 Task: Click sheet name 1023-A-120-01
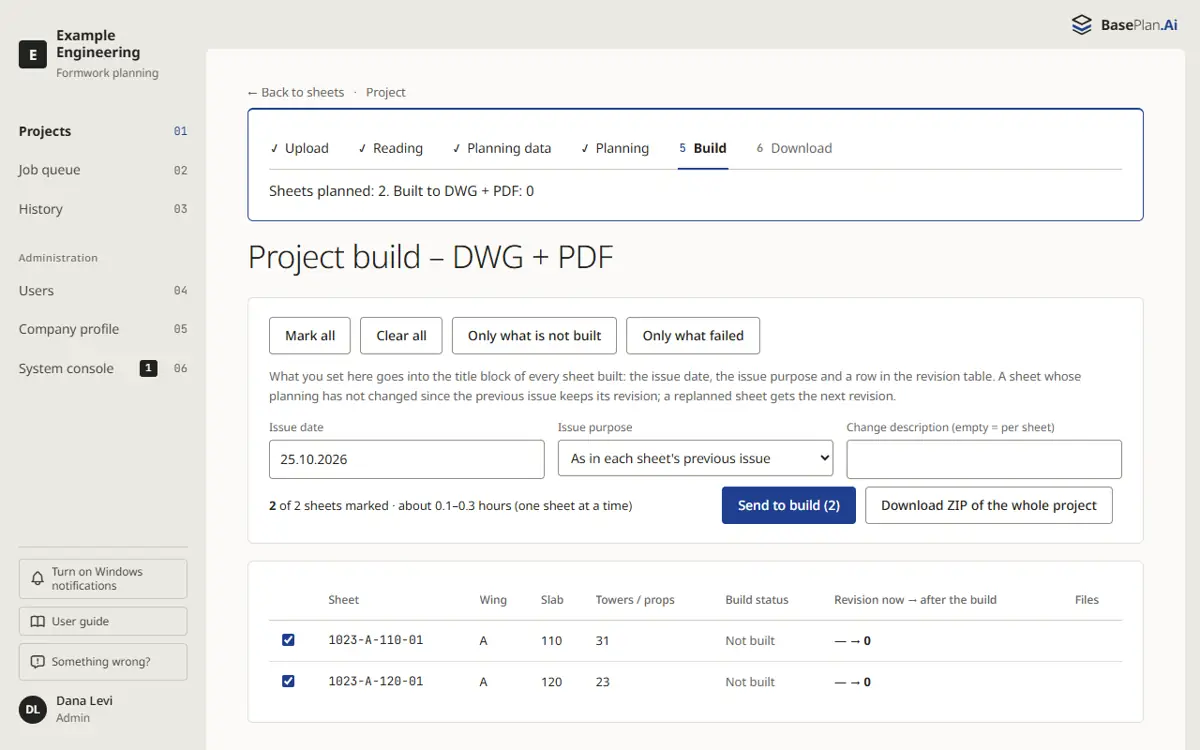[376, 681]
